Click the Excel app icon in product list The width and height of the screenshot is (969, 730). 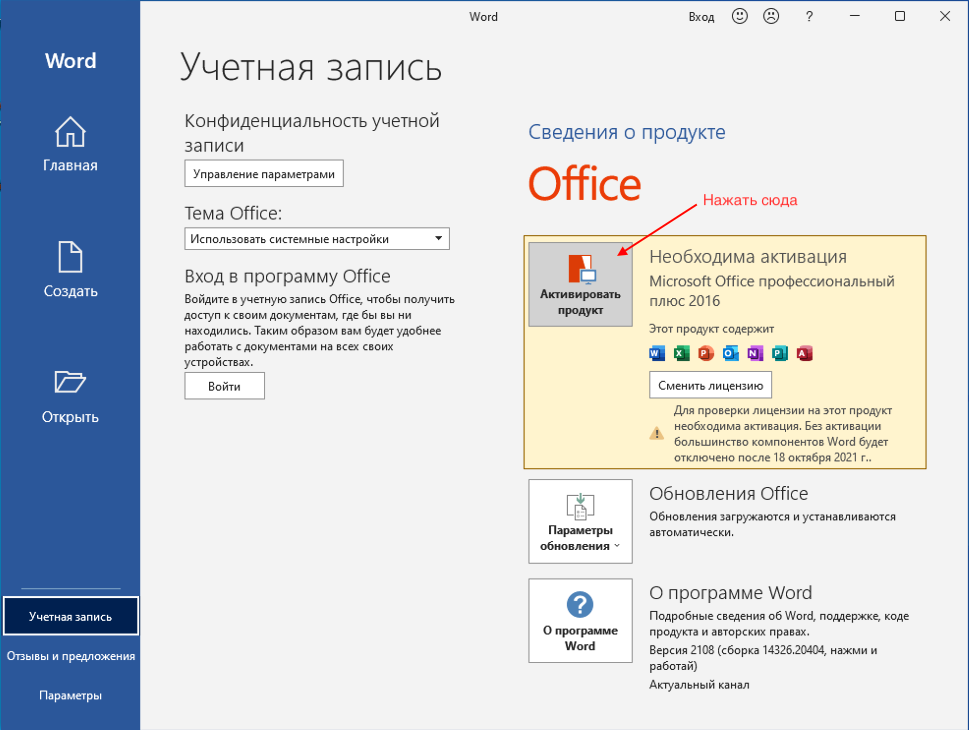(x=681, y=354)
